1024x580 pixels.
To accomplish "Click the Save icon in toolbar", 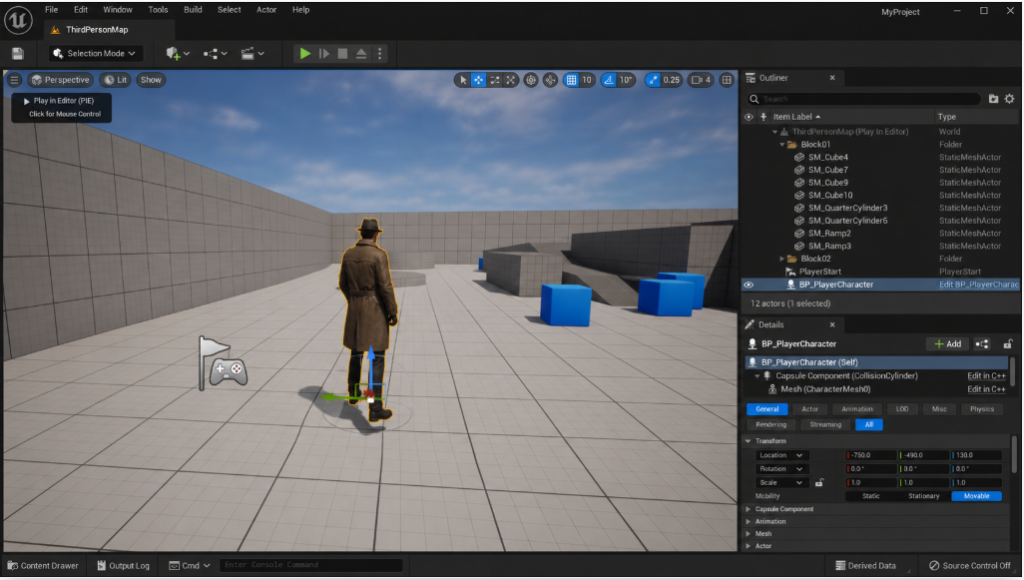I will click(x=18, y=54).
